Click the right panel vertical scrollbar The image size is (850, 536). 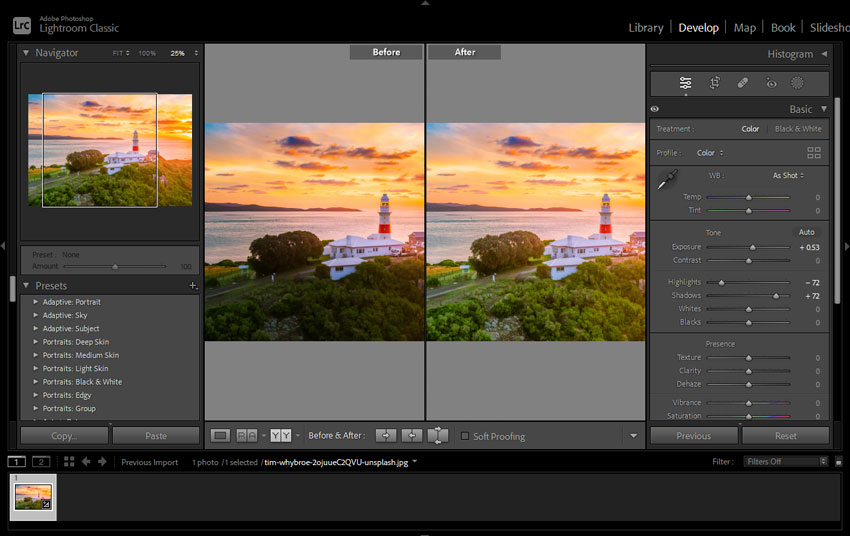838,201
